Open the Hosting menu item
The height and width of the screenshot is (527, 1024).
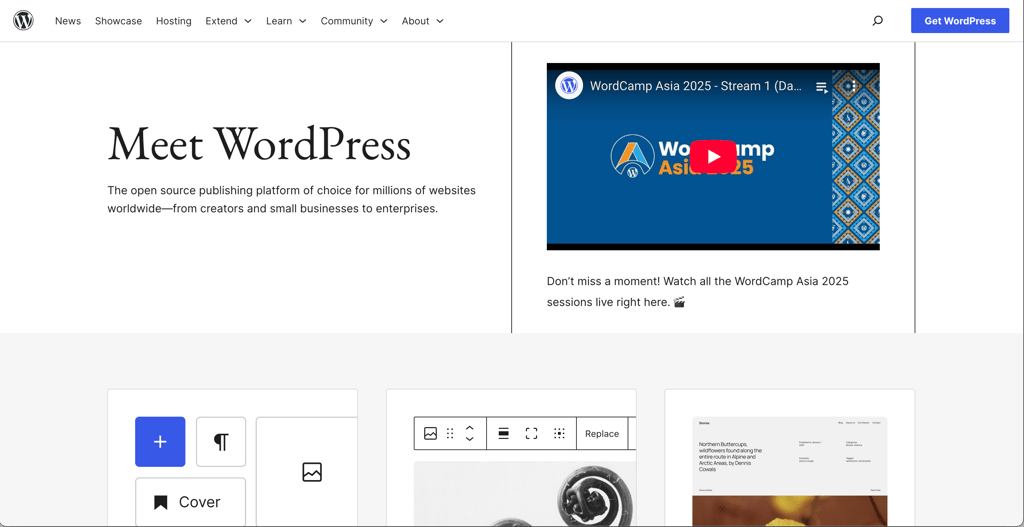[x=174, y=21]
